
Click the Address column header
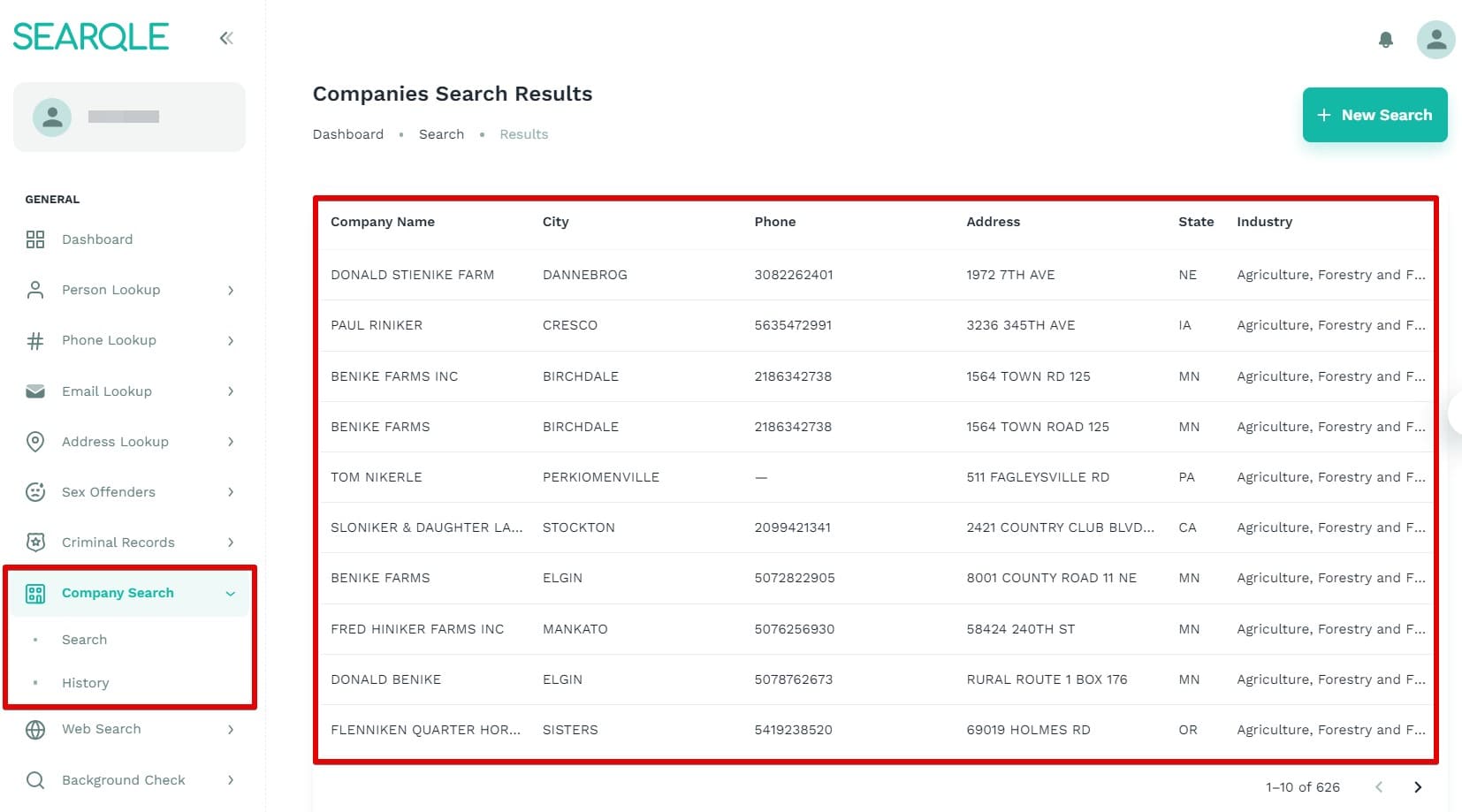pos(994,222)
